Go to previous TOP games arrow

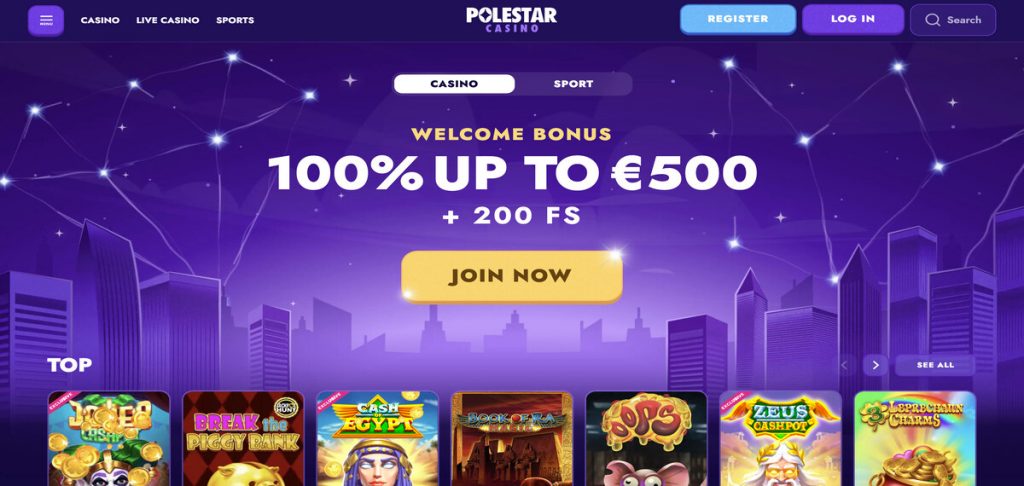845,365
